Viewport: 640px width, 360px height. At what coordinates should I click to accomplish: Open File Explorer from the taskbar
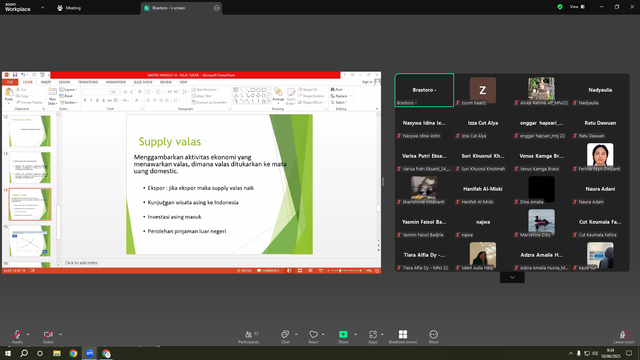[57, 353]
